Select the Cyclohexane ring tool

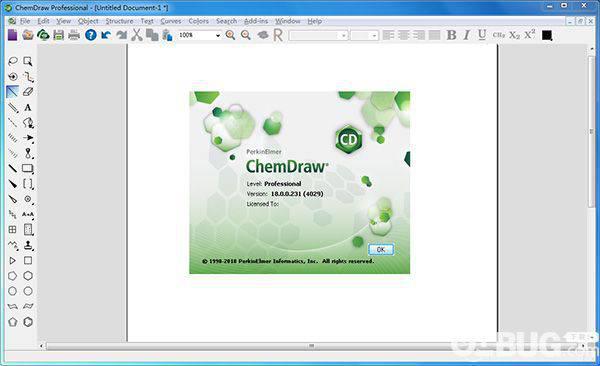(x=28, y=276)
